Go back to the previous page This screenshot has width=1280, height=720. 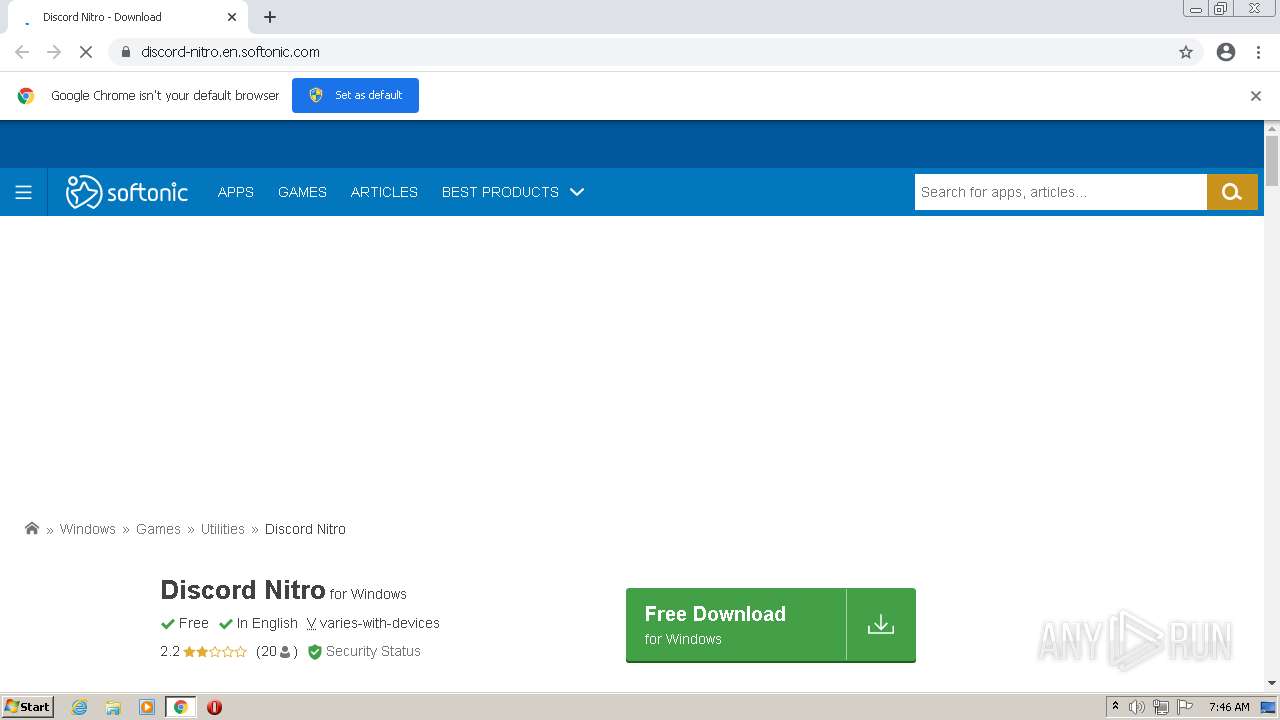[x=22, y=52]
